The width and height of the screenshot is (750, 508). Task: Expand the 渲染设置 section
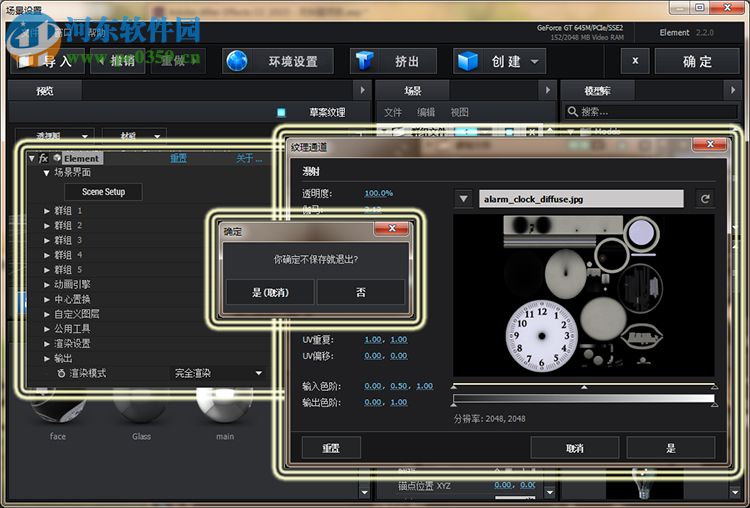pos(46,344)
